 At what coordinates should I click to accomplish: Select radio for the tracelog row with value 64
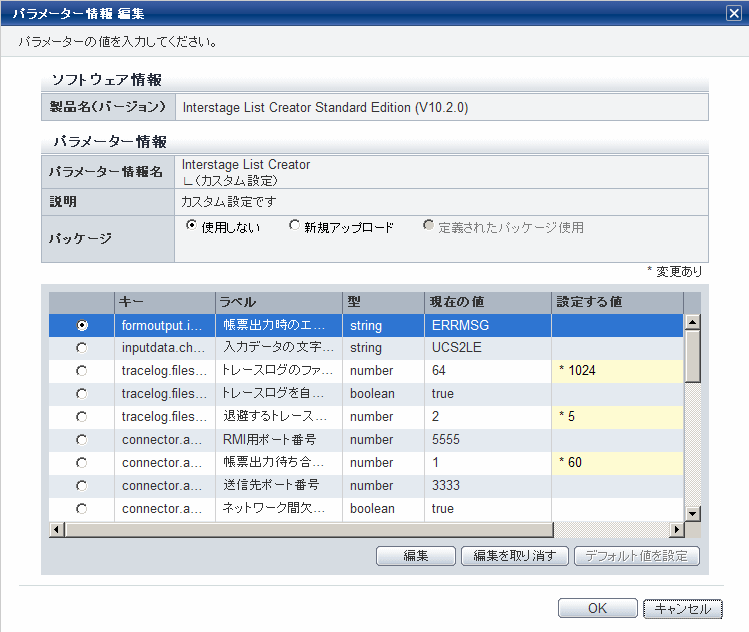(x=82, y=371)
